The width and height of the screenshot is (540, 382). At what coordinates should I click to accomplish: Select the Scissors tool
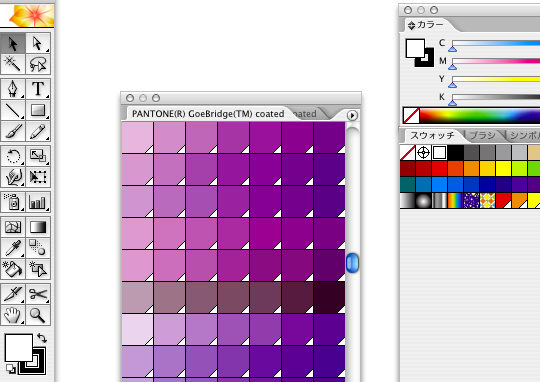click(38, 294)
